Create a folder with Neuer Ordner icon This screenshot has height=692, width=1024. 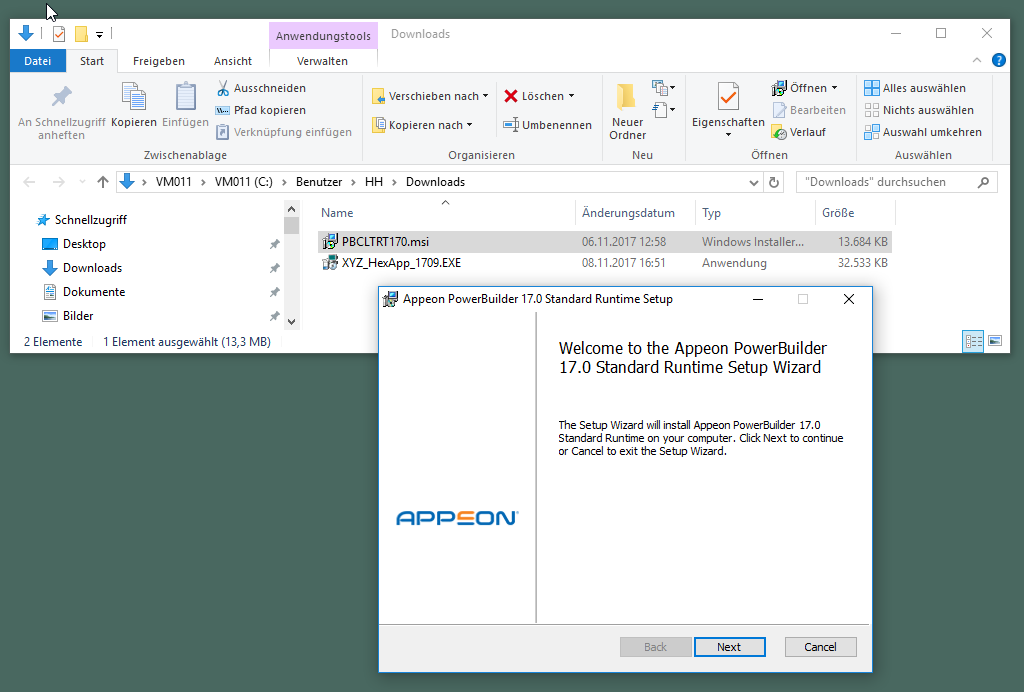(626, 97)
